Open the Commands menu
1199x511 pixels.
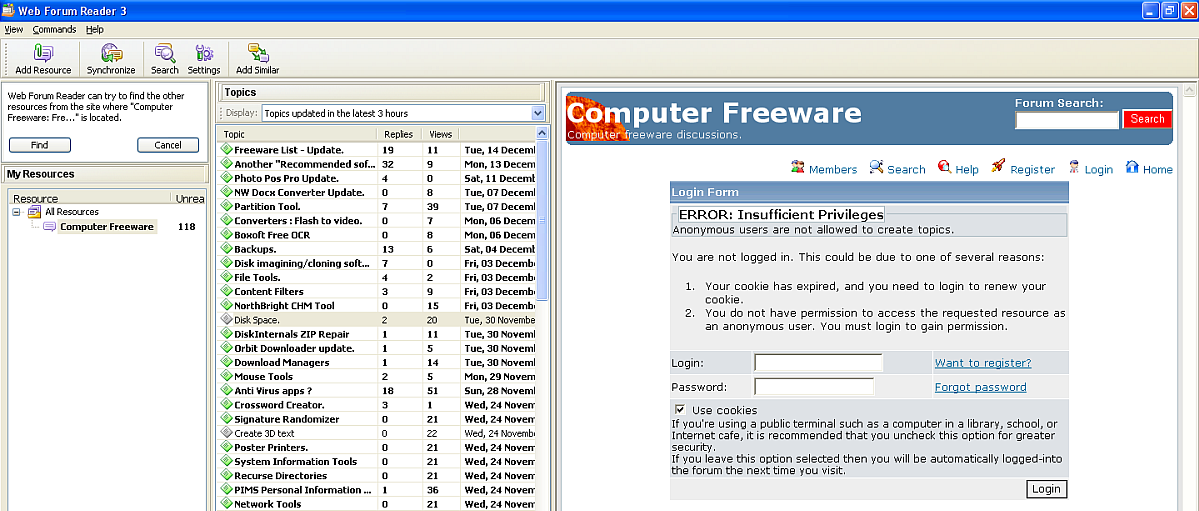pos(54,30)
